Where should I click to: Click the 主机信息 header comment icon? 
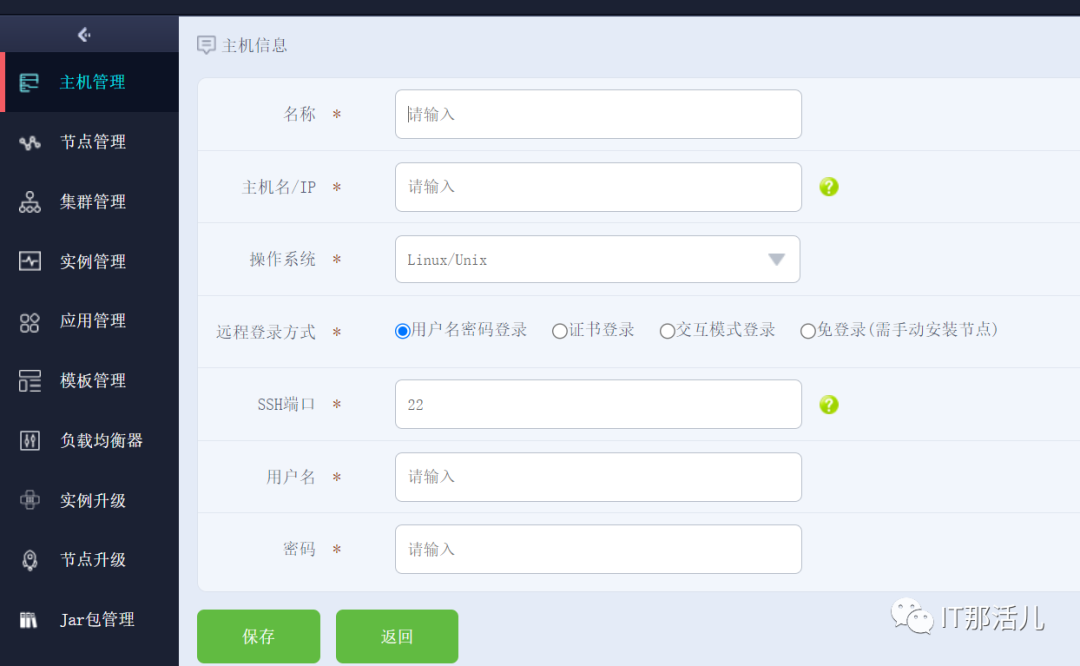(206, 45)
